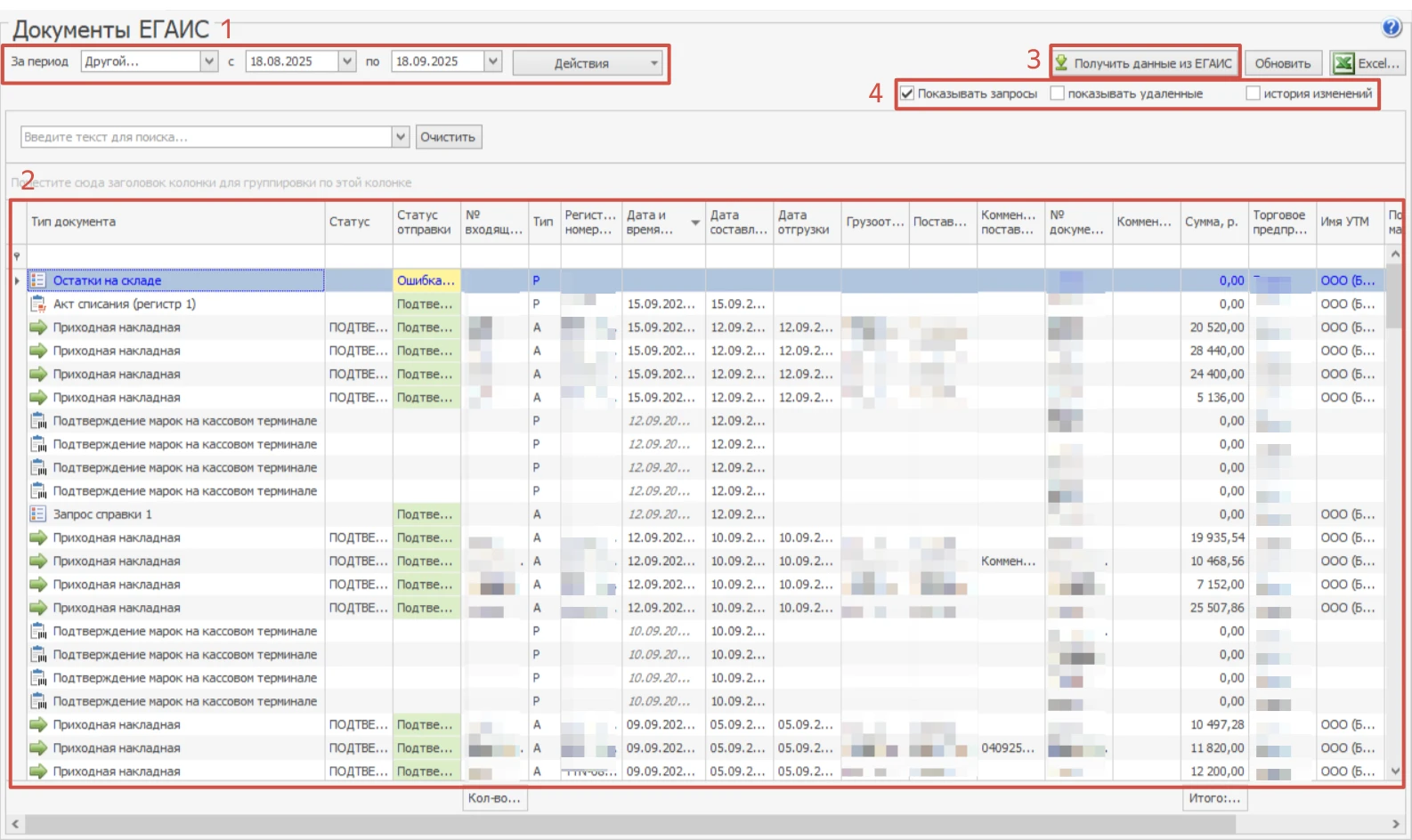This screenshot has height=840, width=1412.
Task: Expand the selected Остатки на складе row arrow
Action: (x=17, y=280)
